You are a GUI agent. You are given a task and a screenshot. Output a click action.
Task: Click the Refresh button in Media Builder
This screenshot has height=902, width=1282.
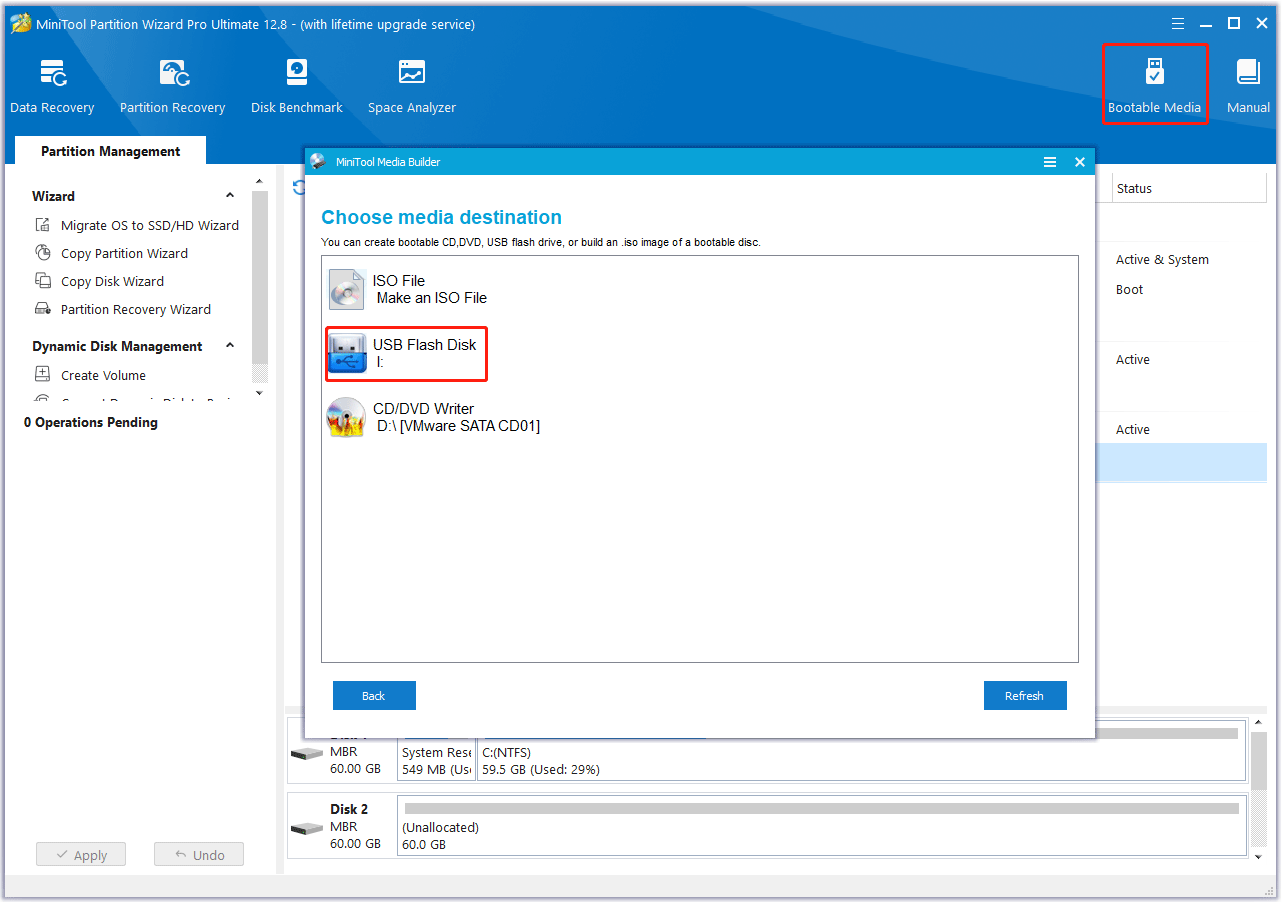1025,695
